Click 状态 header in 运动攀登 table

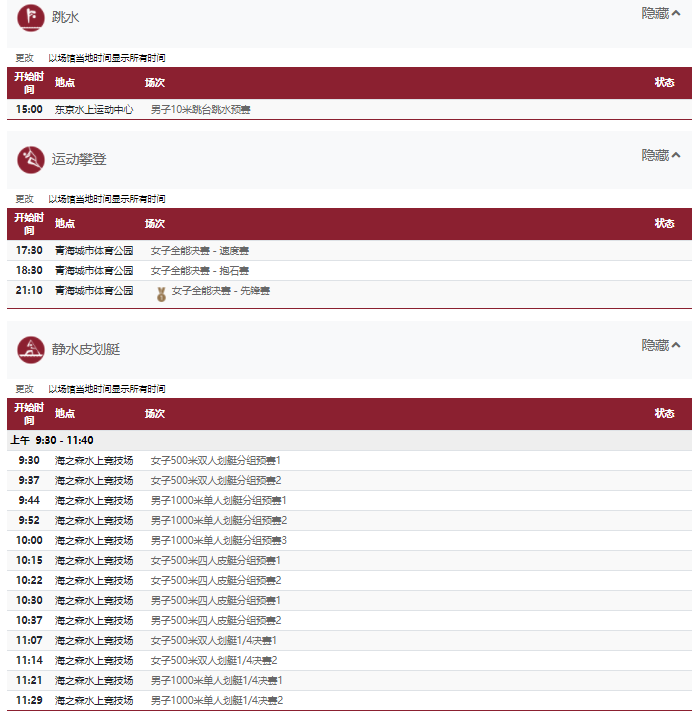click(665, 223)
